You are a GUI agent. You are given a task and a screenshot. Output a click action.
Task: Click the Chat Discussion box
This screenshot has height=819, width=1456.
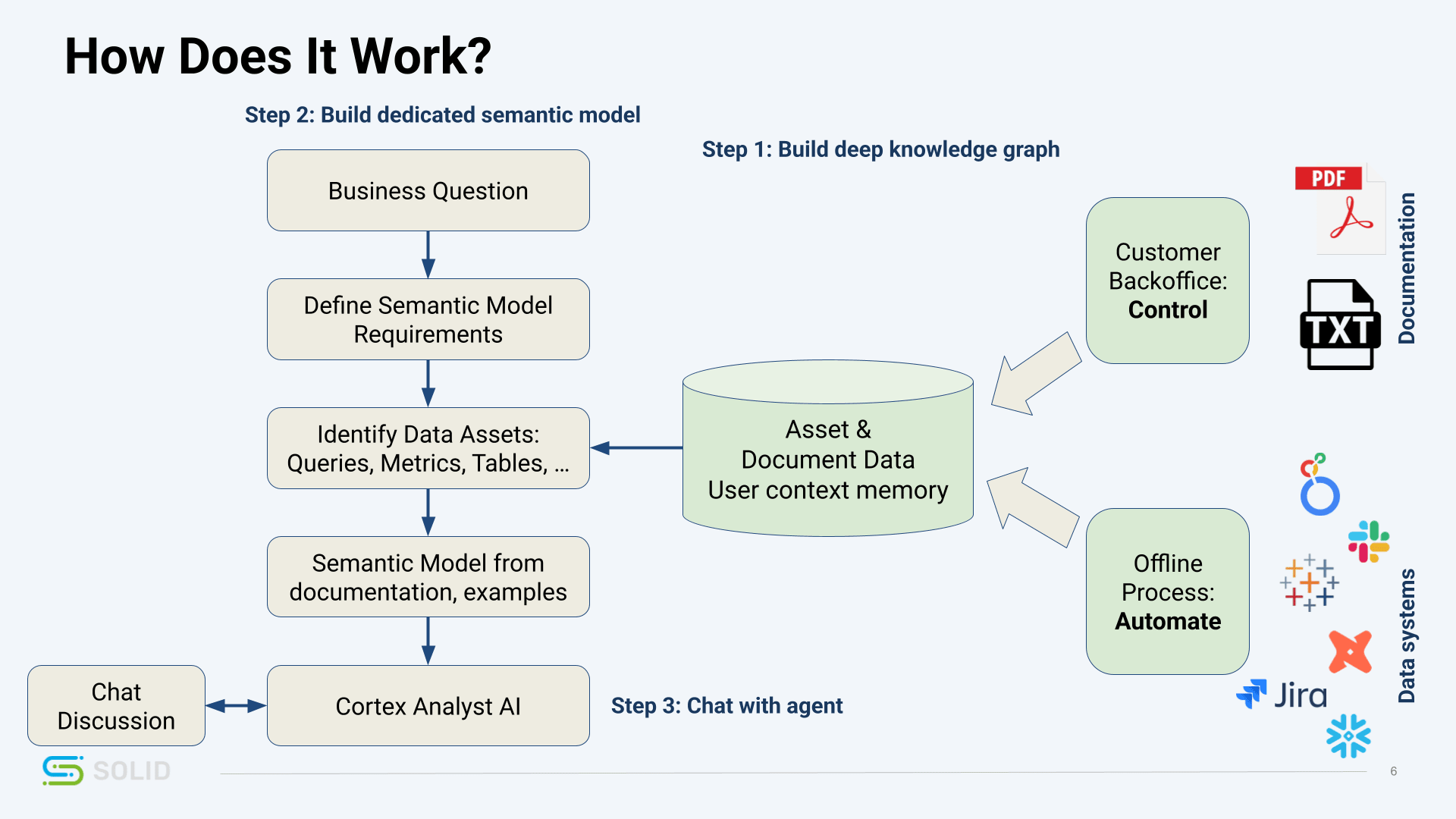[x=116, y=706]
